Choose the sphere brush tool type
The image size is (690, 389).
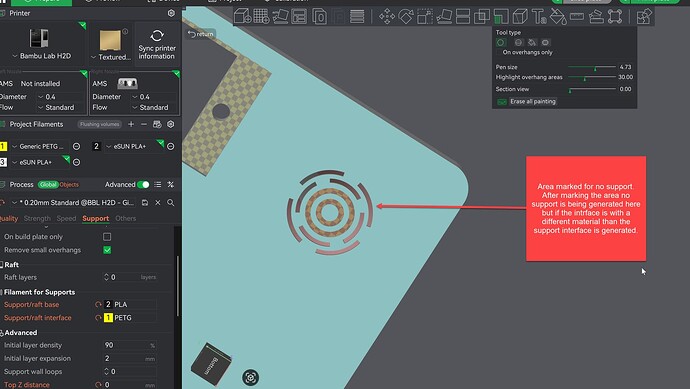pos(518,42)
